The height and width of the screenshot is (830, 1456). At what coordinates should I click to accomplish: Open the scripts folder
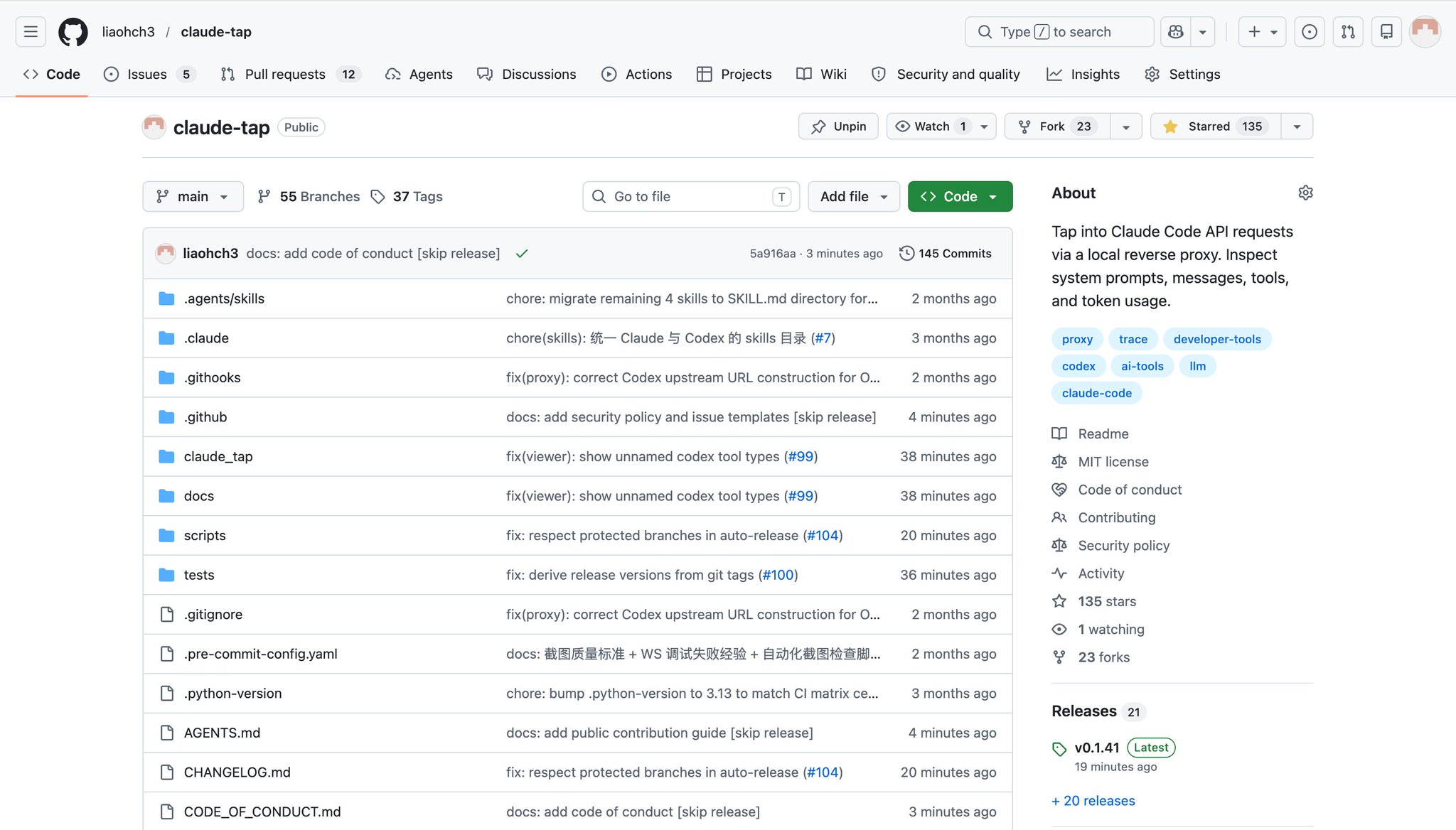coord(205,535)
